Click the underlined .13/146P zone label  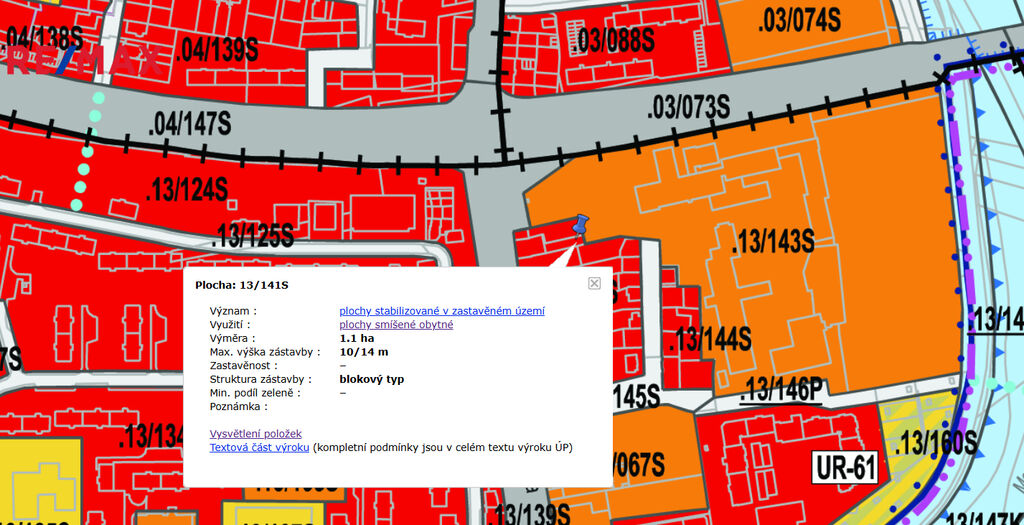point(780,391)
